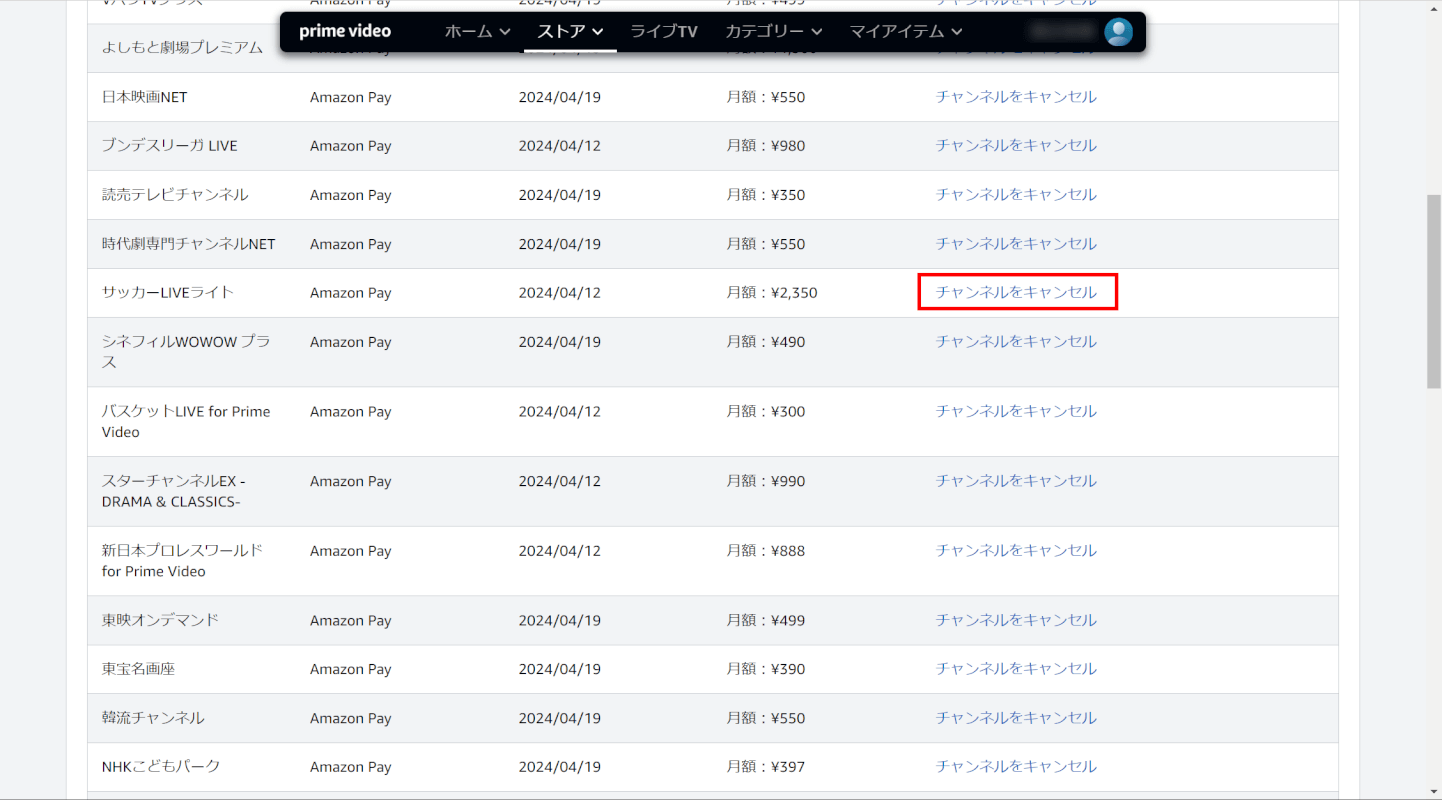Select the 月額:¥888 price cell
Image resolution: width=1442 pixels, height=800 pixels.
tap(766, 551)
